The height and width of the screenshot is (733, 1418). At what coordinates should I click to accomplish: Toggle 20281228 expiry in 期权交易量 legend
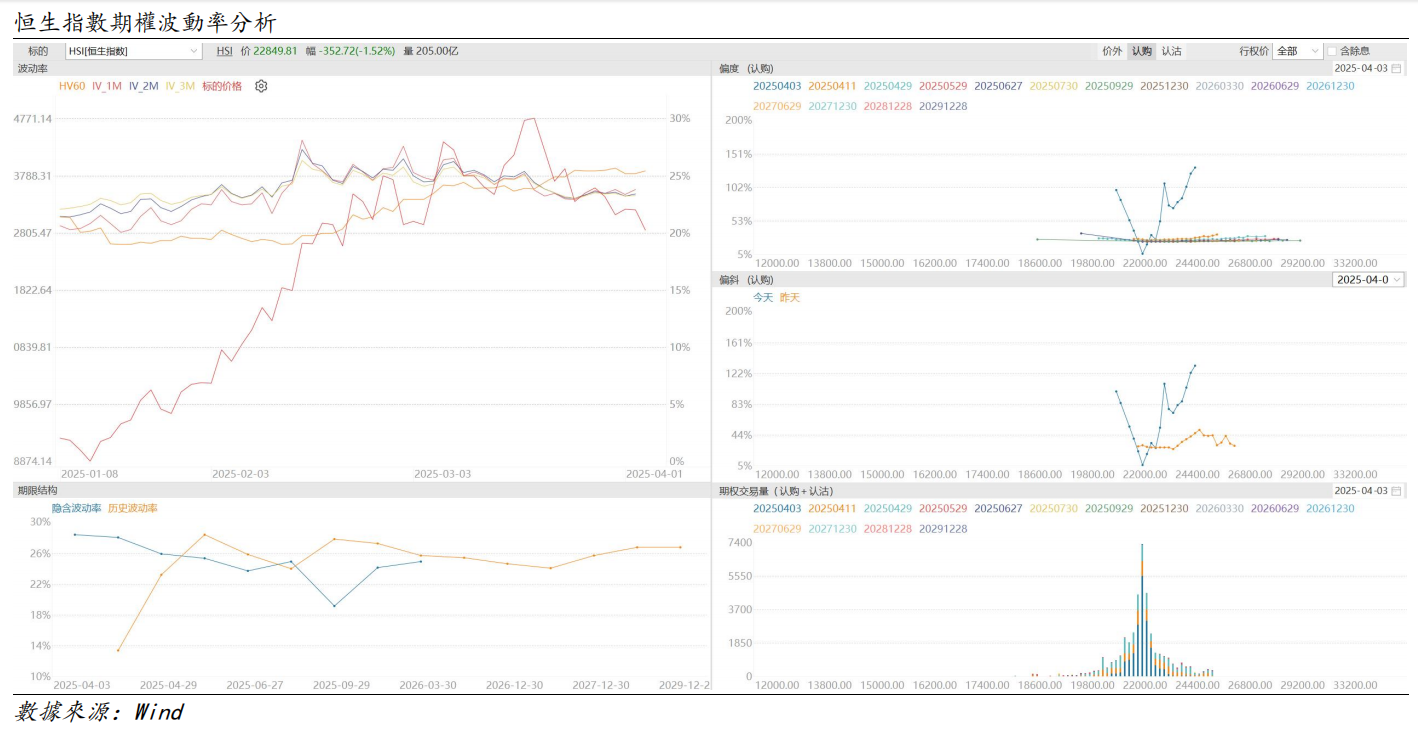(x=888, y=528)
